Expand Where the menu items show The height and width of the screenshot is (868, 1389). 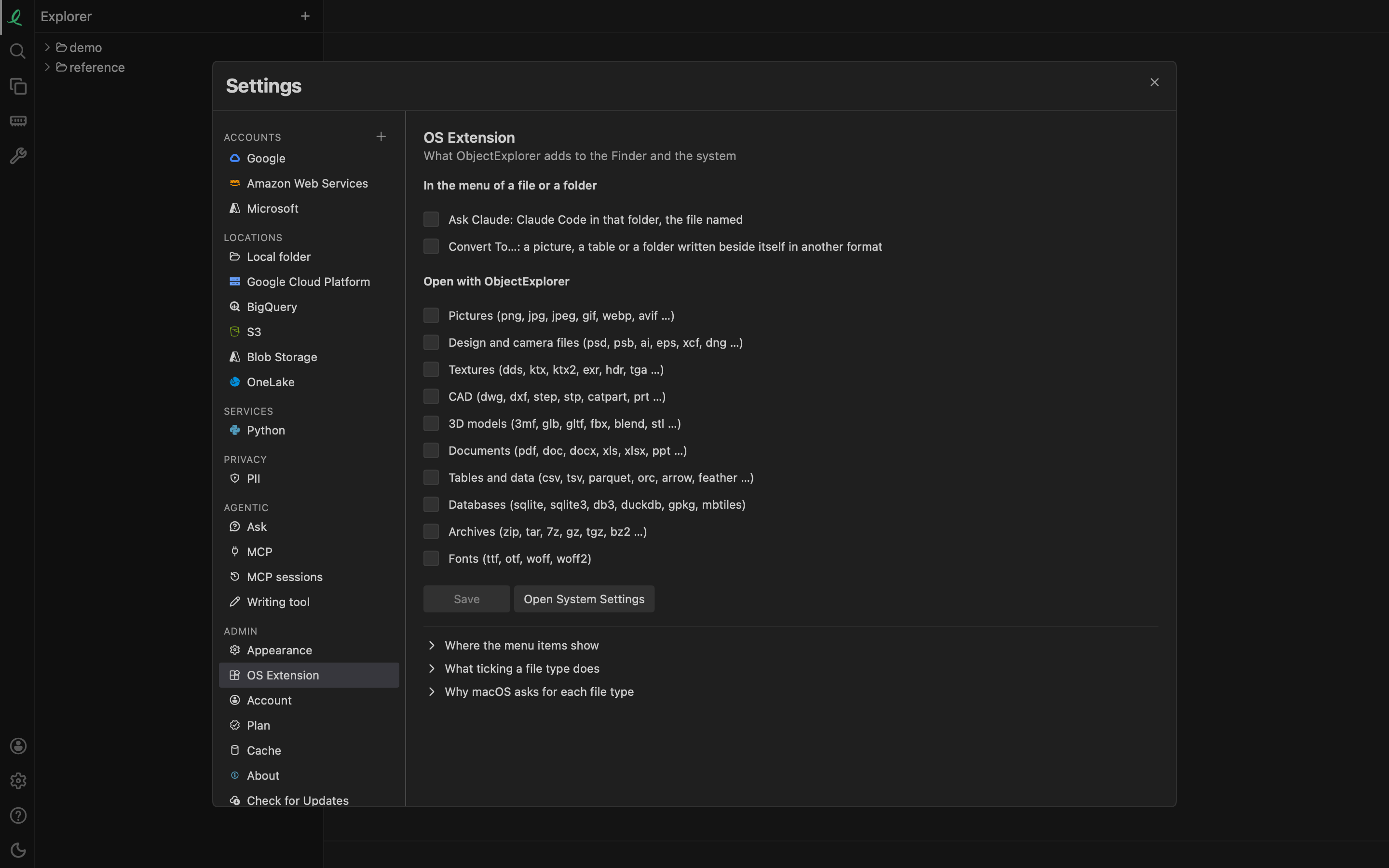click(x=513, y=645)
